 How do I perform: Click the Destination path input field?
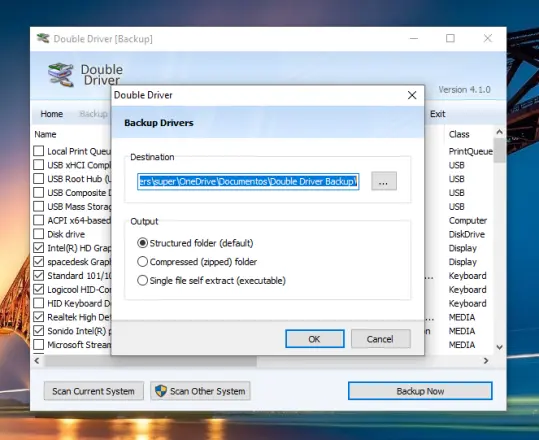[x=248, y=181]
